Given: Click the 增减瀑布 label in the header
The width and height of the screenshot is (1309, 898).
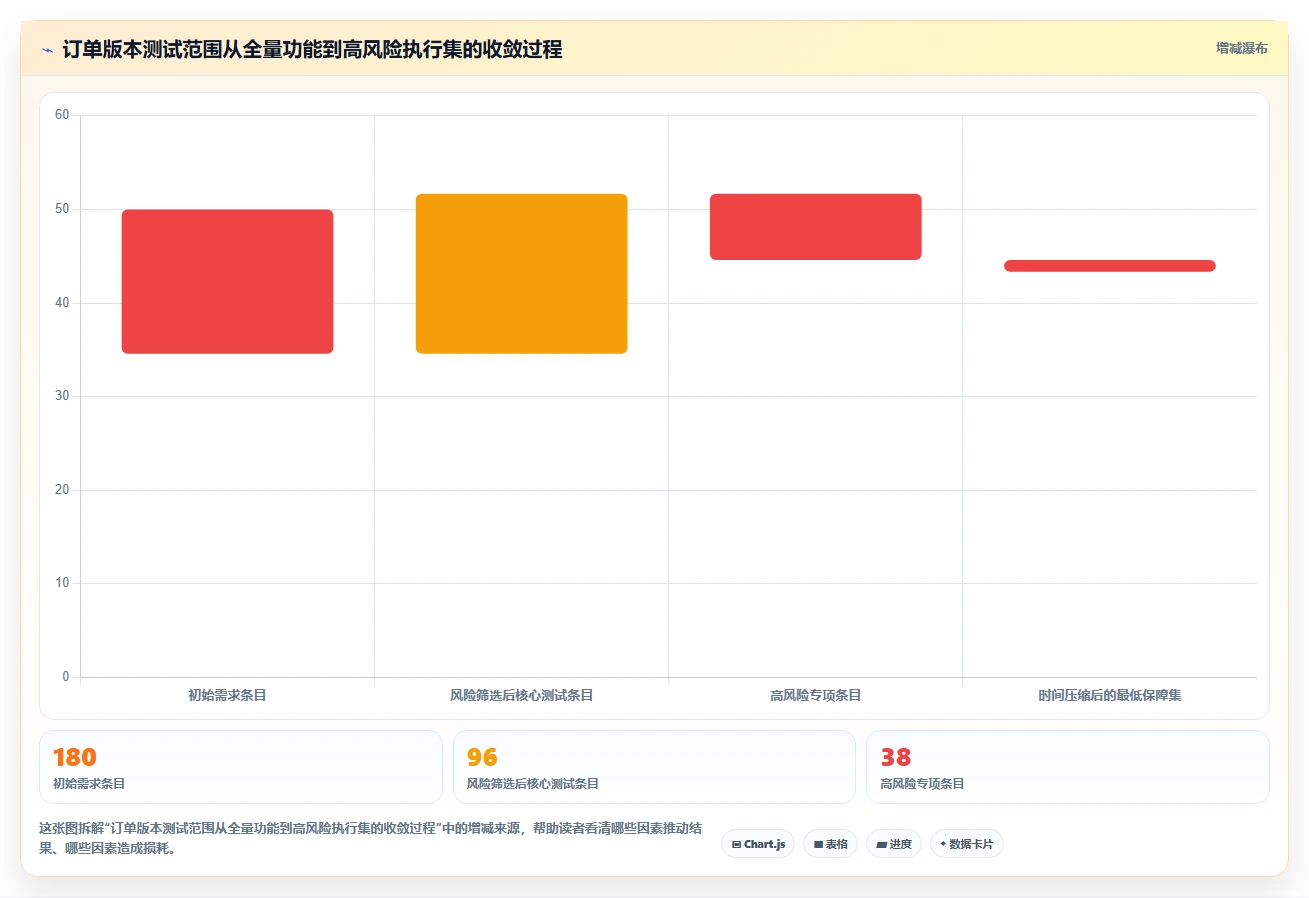Looking at the screenshot, I should coord(1241,49).
